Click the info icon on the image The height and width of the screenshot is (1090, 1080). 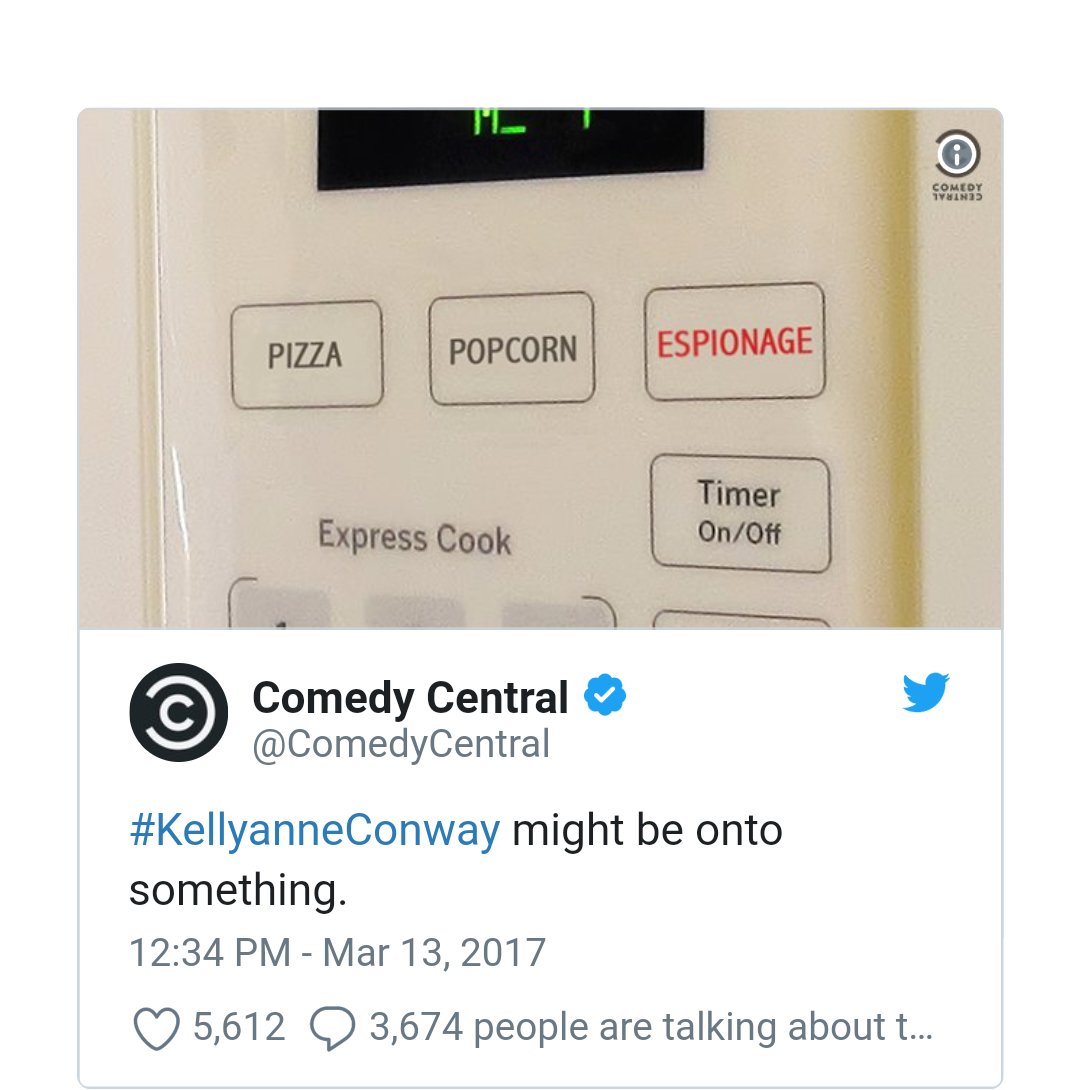tap(957, 154)
